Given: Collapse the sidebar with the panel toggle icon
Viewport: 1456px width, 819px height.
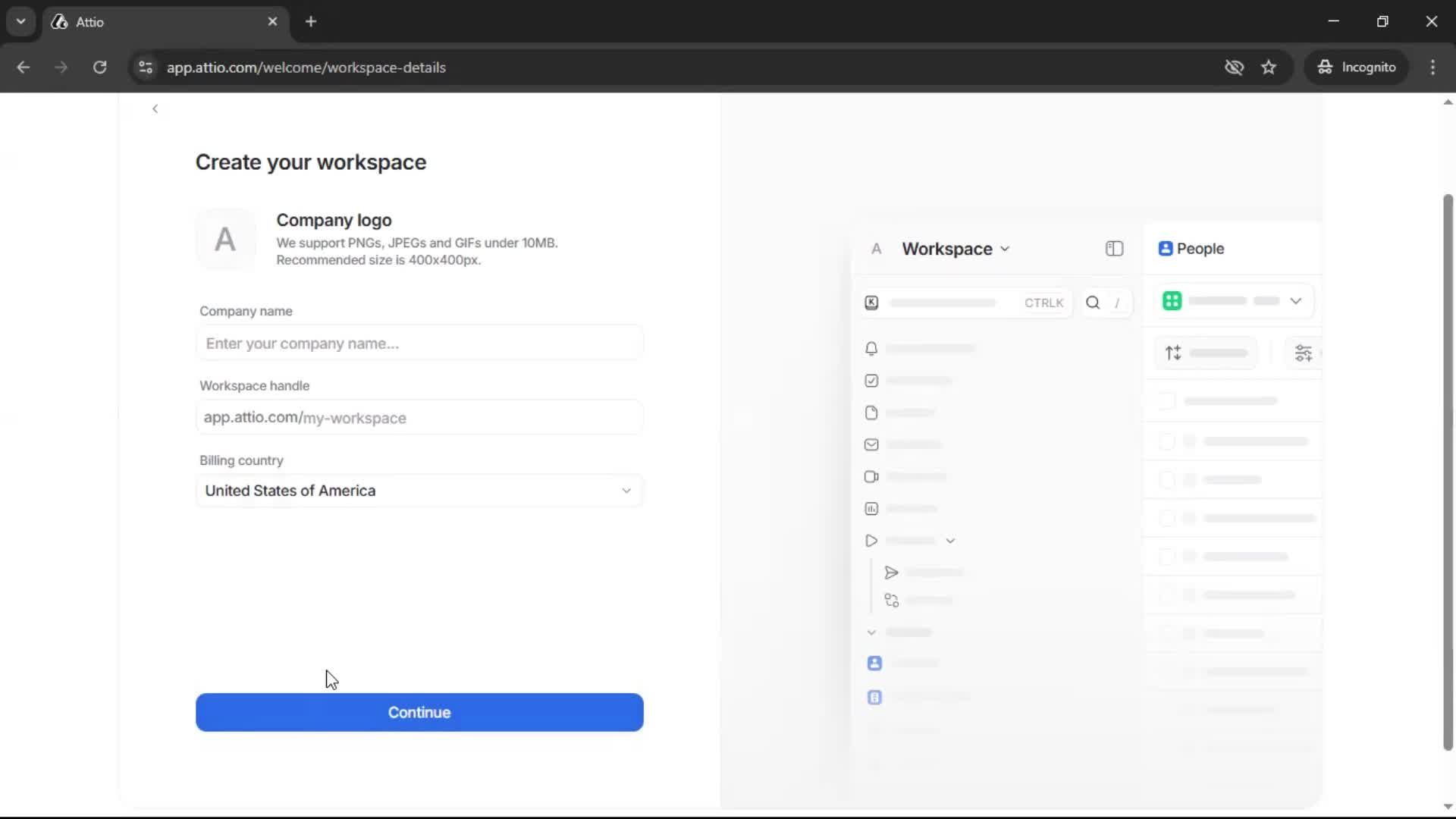Looking at the screenshot, I should coord(1115,249).
